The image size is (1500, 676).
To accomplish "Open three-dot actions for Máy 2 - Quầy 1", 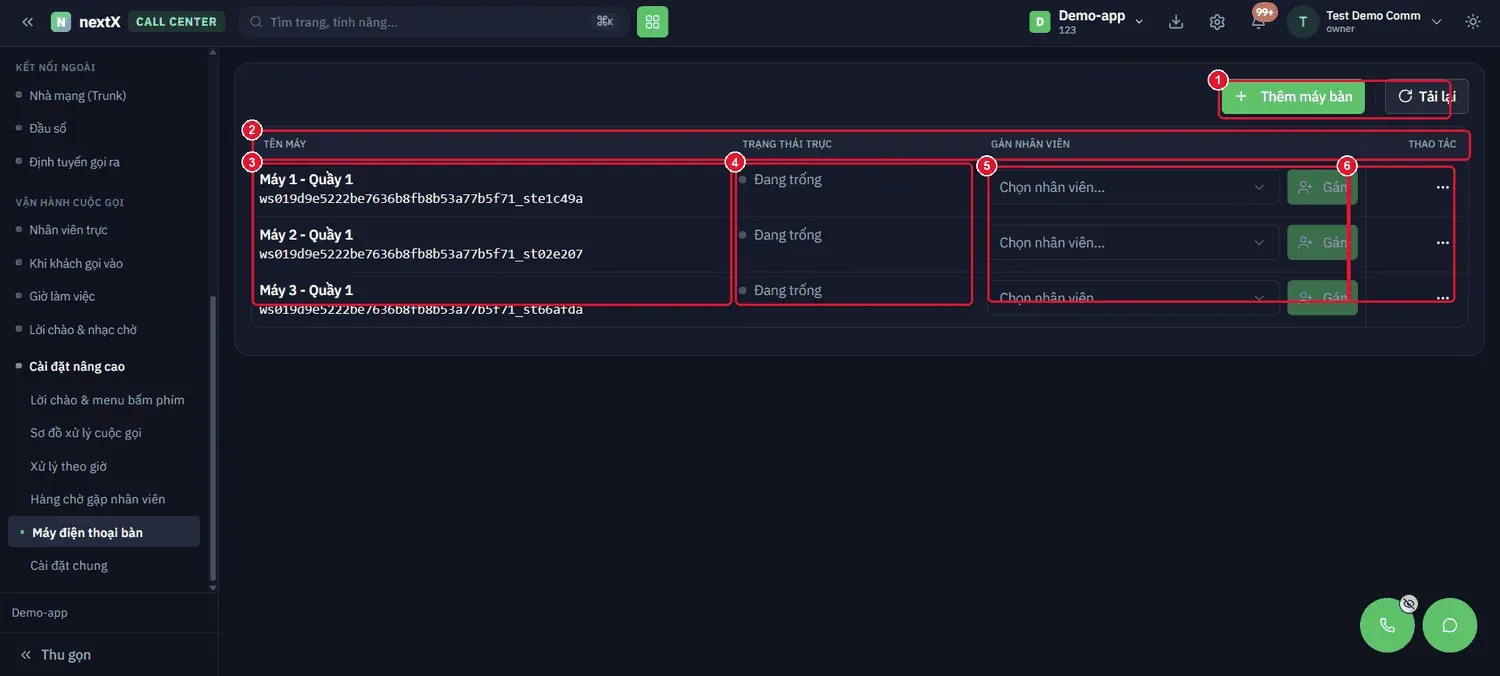I will pos(1442,243).
